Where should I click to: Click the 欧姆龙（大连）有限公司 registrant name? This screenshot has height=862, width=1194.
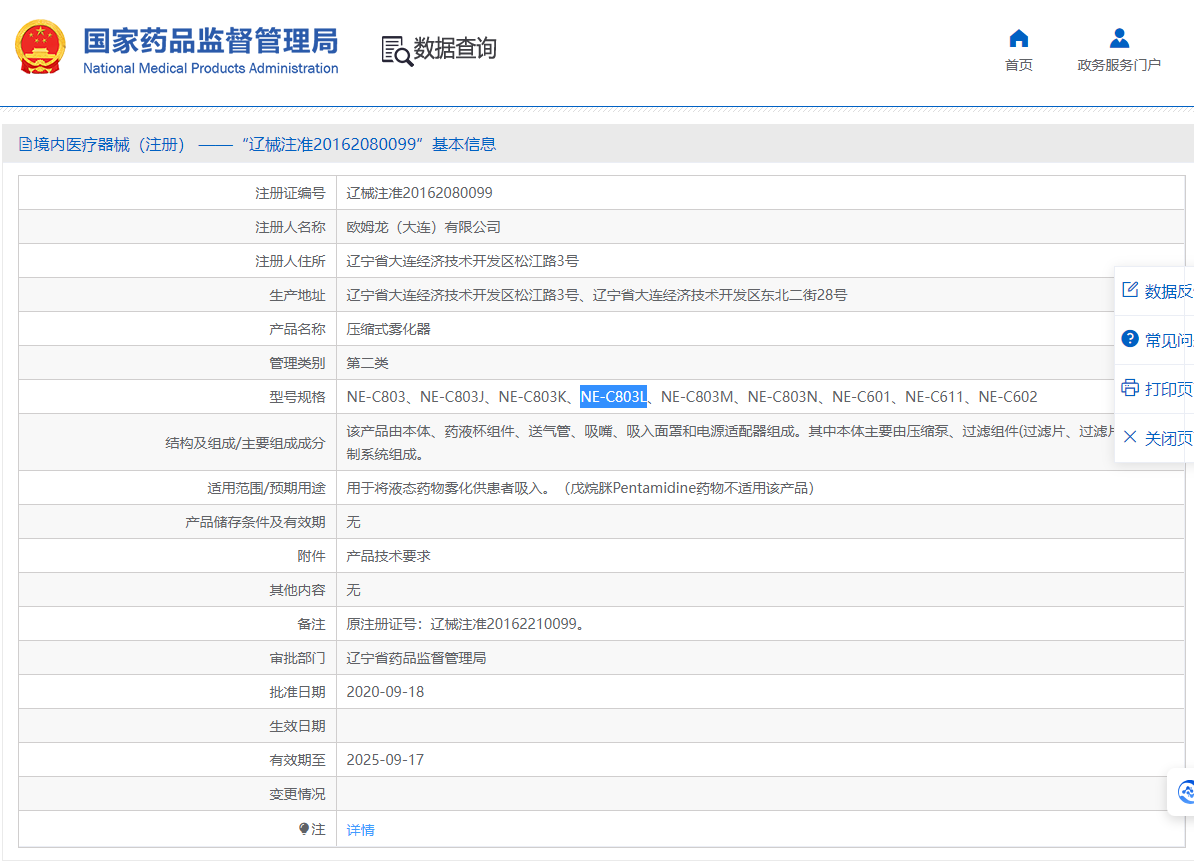(x=423, y=227)
